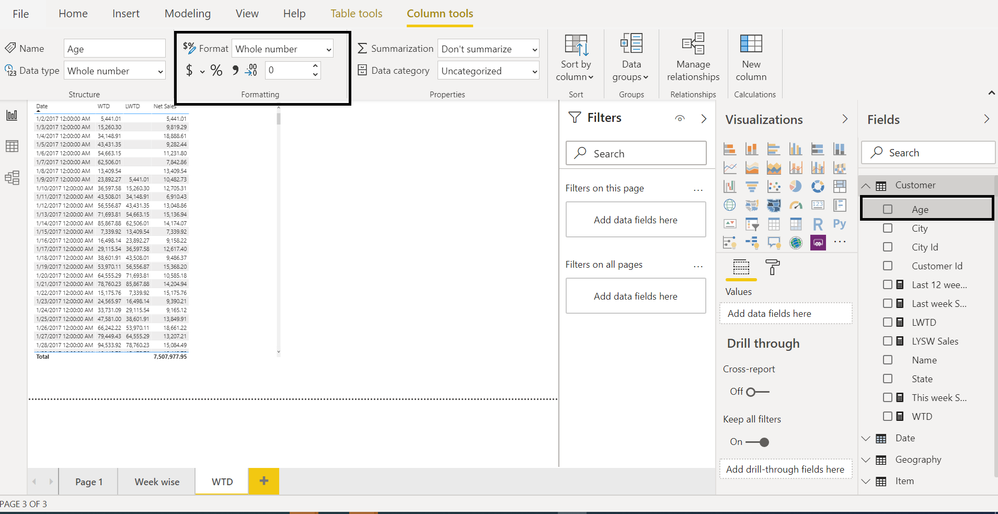
Task: Select the Matrix visual
Action: point(796,224)
